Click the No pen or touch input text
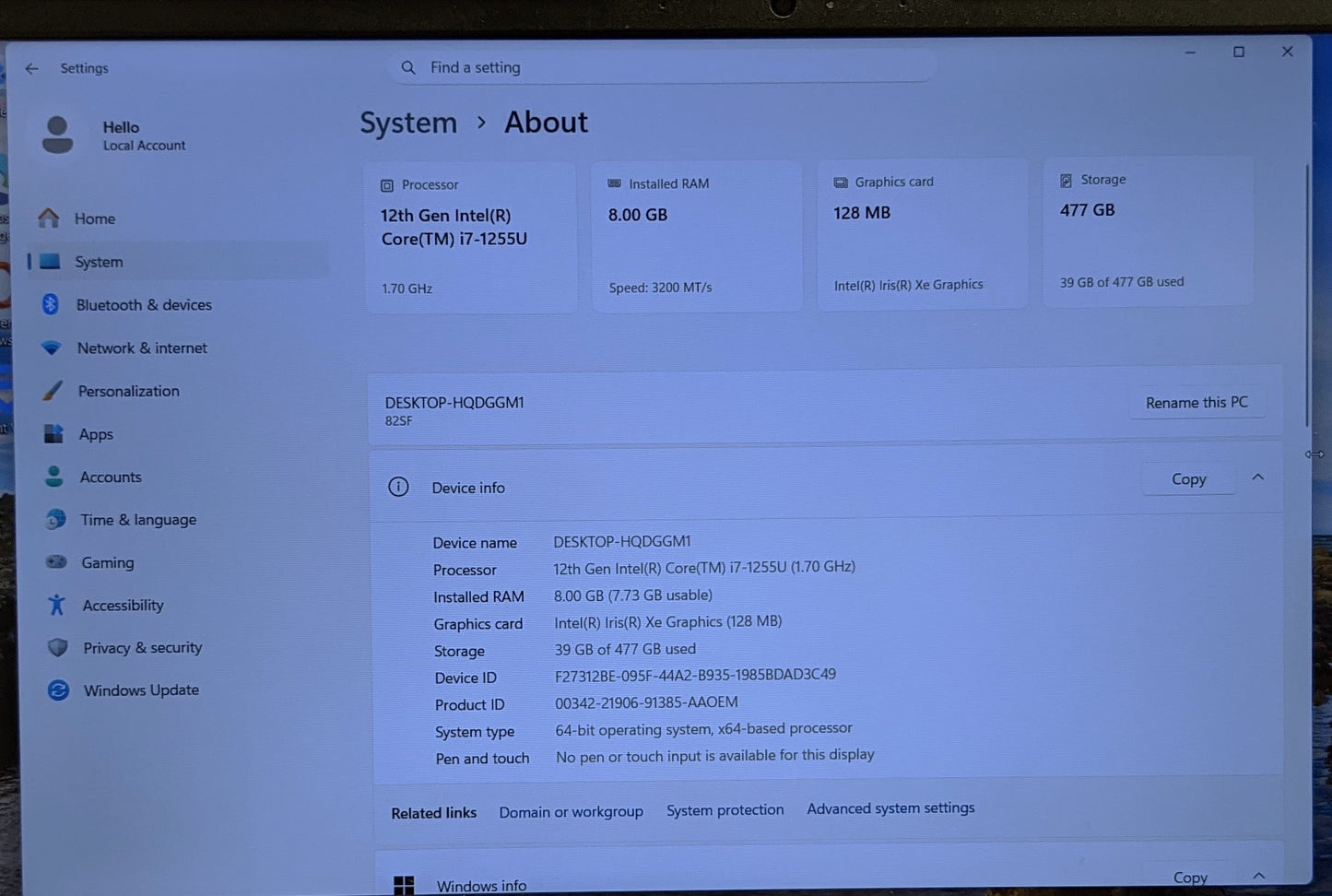The height and width of the screenshot is (896, 1332). [714, 756]
